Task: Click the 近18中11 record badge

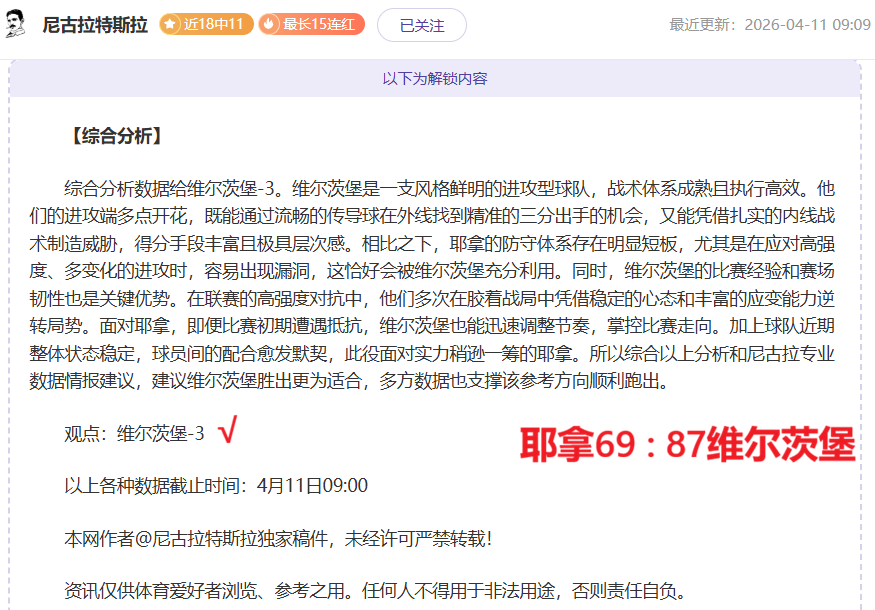Action: 206,24
